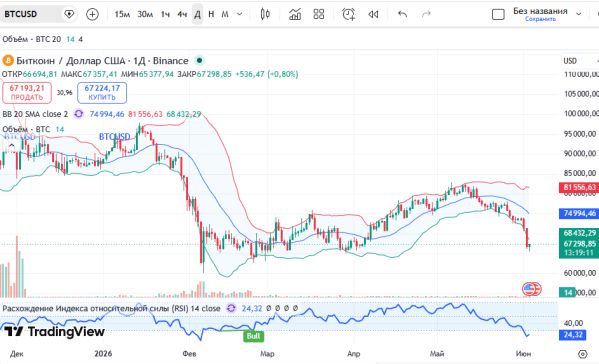Expand the layout name dropdown chevron
The height and width of the screenshot is (364, 599).
579,14
